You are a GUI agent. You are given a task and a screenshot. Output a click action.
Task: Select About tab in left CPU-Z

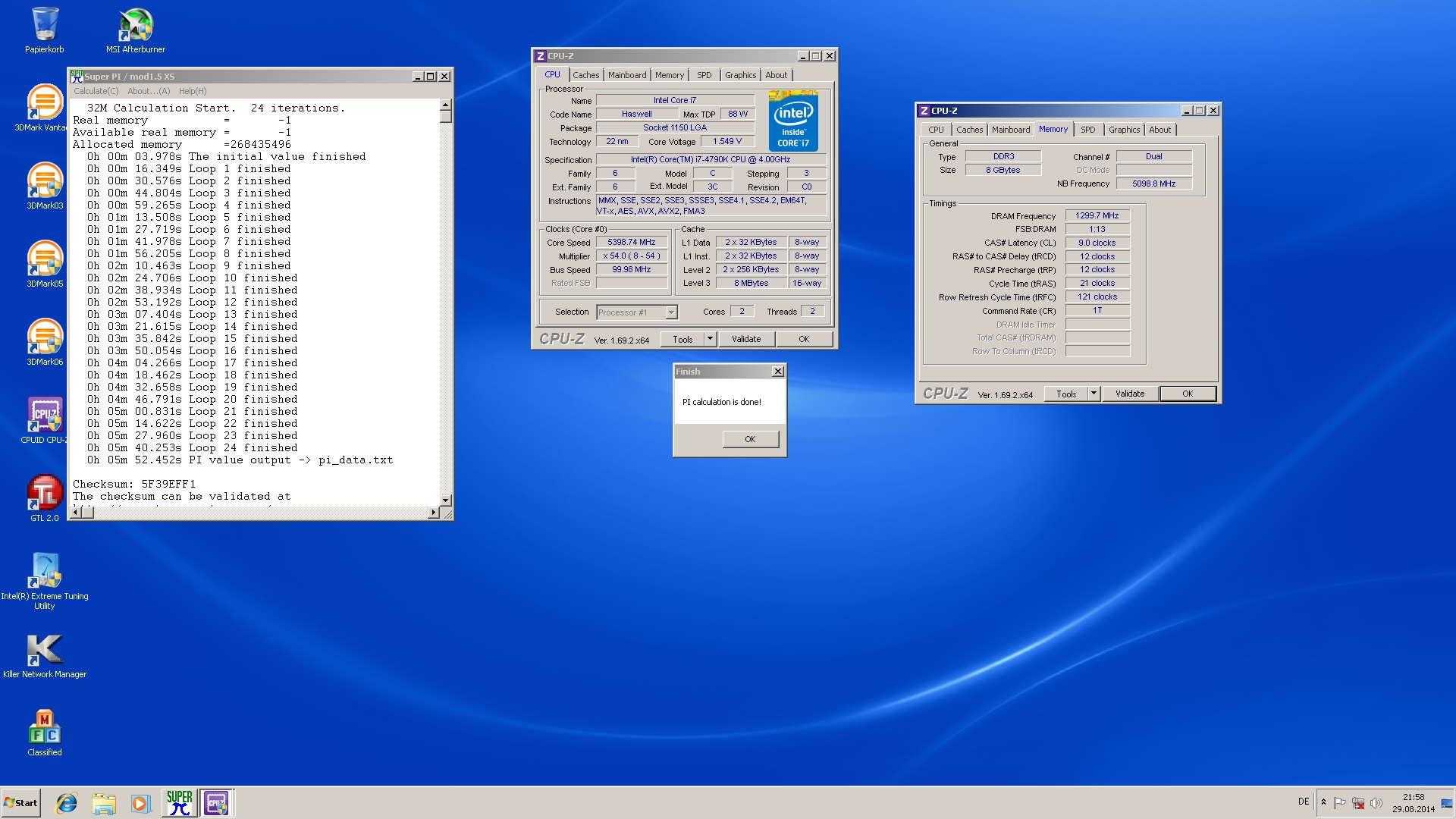click(x=776, y=75)
